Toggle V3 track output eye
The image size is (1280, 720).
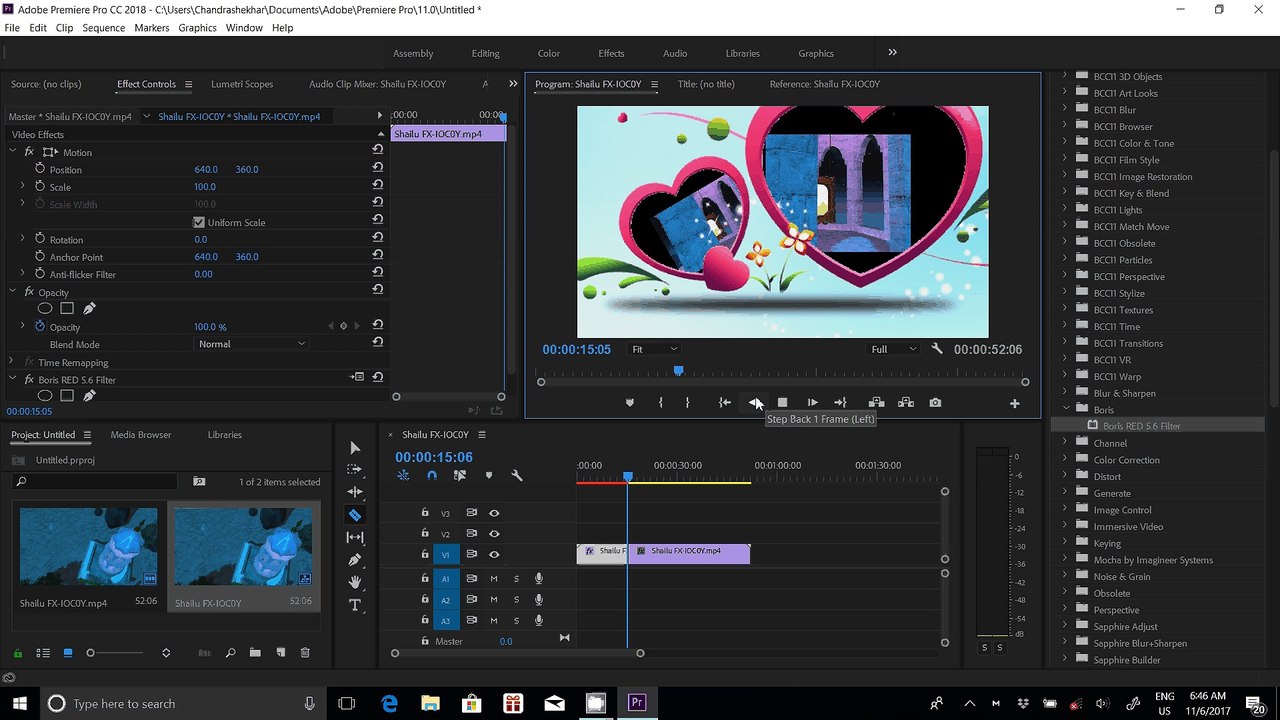(494, 513)
